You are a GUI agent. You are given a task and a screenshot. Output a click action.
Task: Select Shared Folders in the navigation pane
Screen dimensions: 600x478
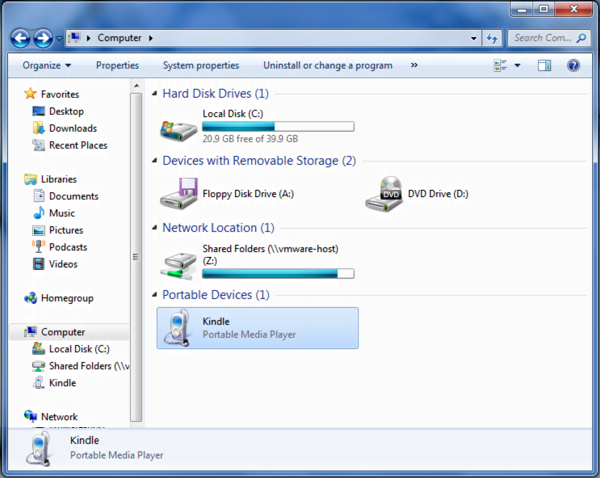tap(89, 366)
